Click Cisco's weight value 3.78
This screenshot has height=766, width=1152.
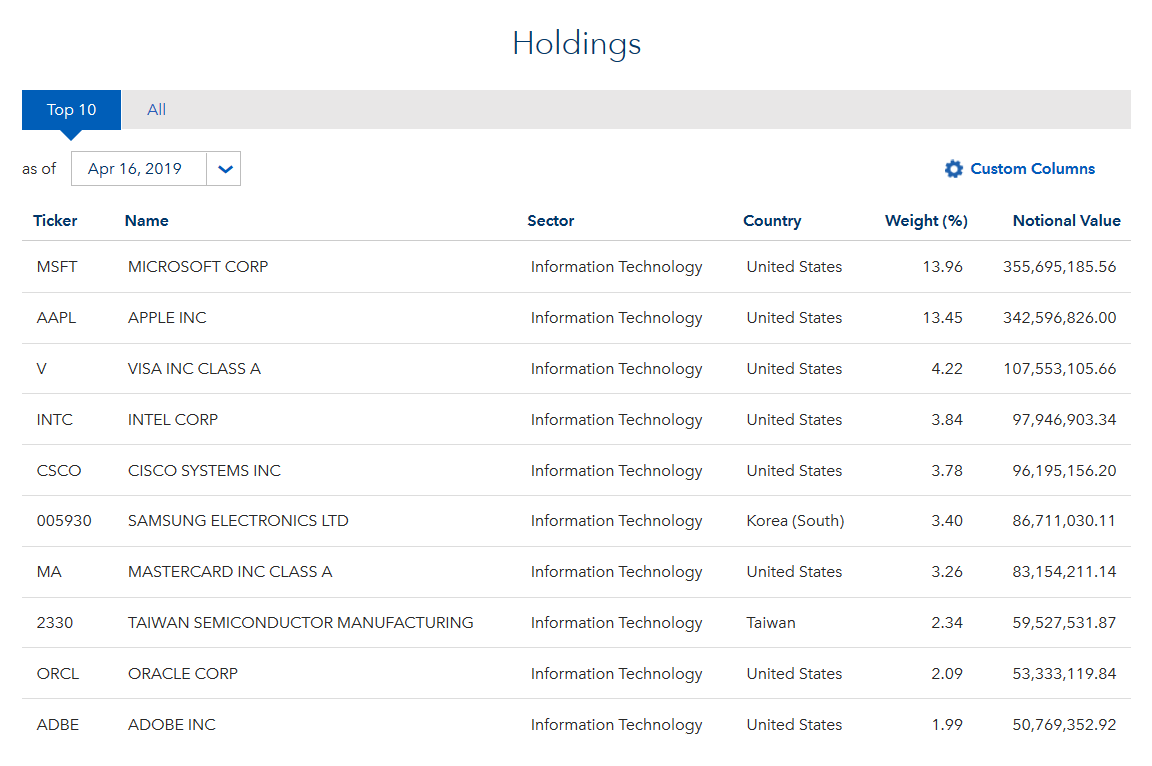(947, 470)
